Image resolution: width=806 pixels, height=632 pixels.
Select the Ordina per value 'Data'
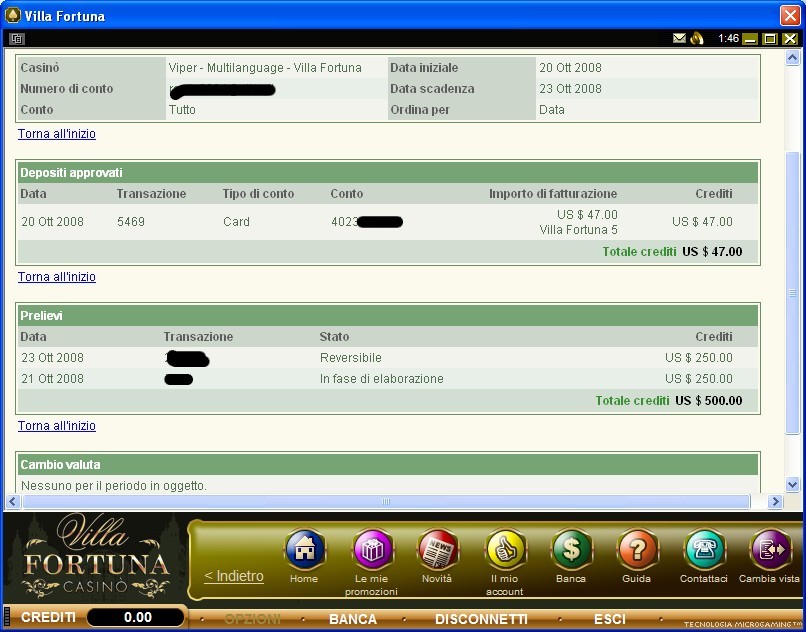click(x=552, y=110)
